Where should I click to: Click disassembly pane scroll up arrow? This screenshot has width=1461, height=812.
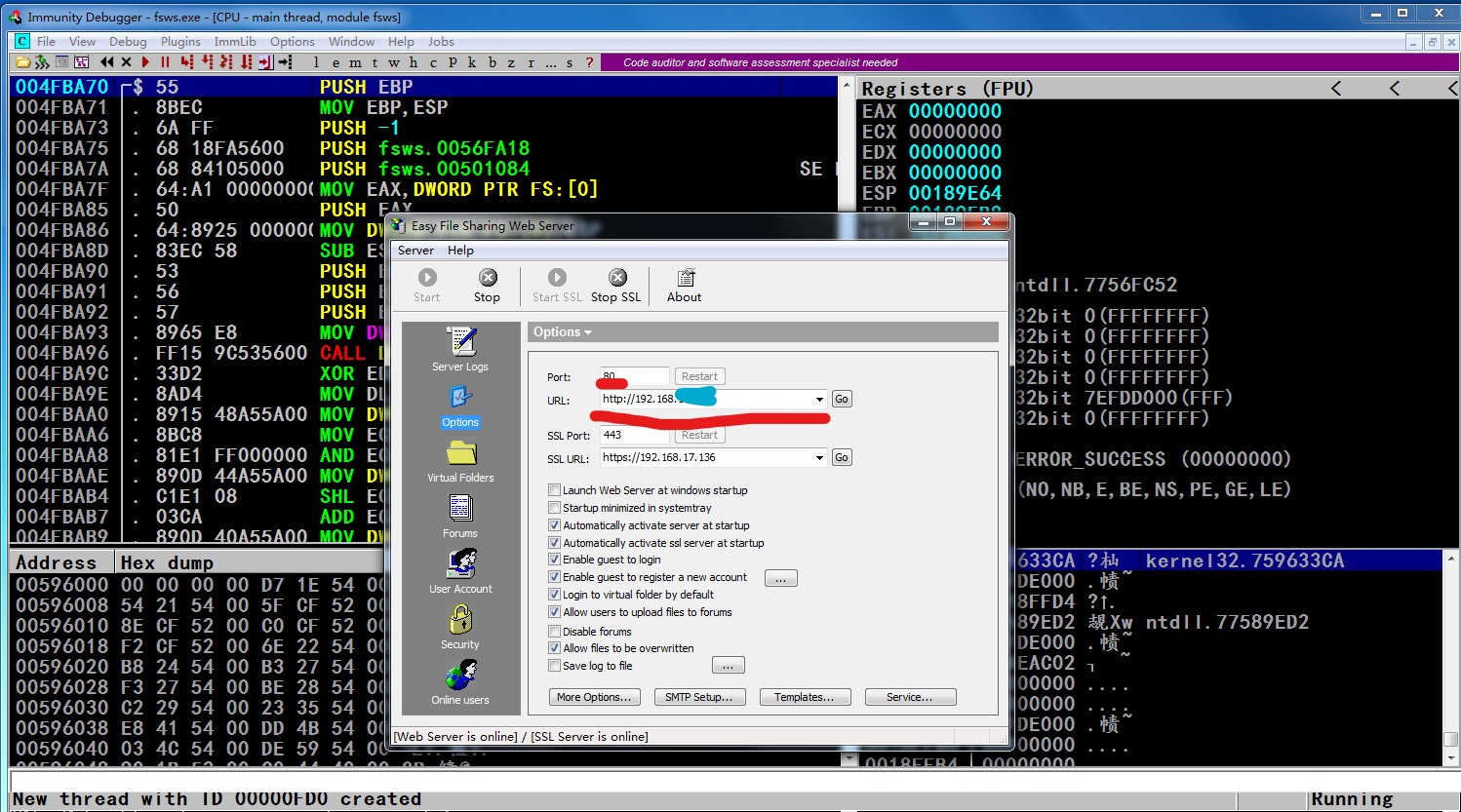tap(846, 86)
